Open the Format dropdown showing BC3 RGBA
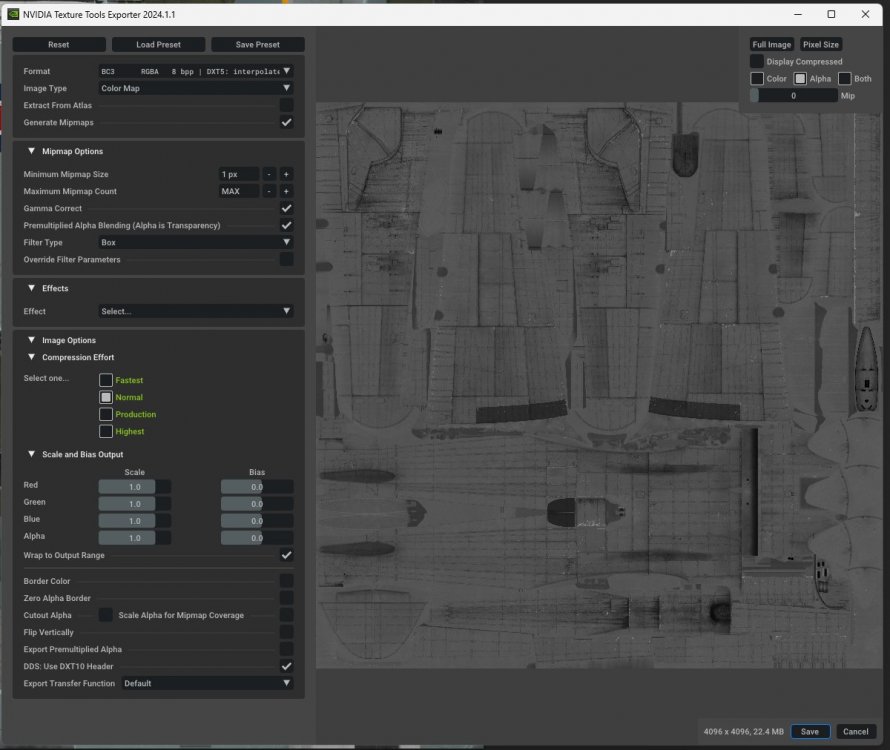This screenshot has width=890, height=750. pos(195,71)
